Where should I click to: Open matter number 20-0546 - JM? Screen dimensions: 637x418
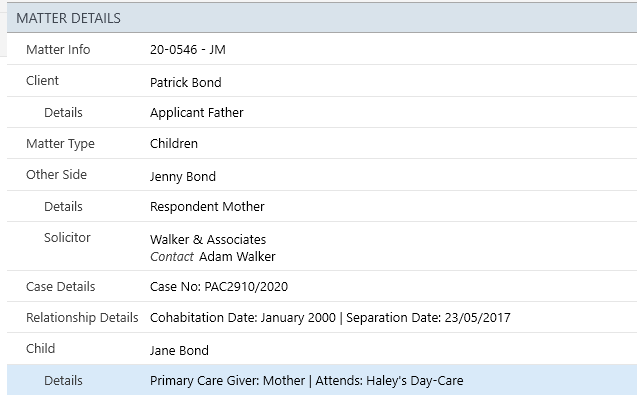(x=188, y=50)
